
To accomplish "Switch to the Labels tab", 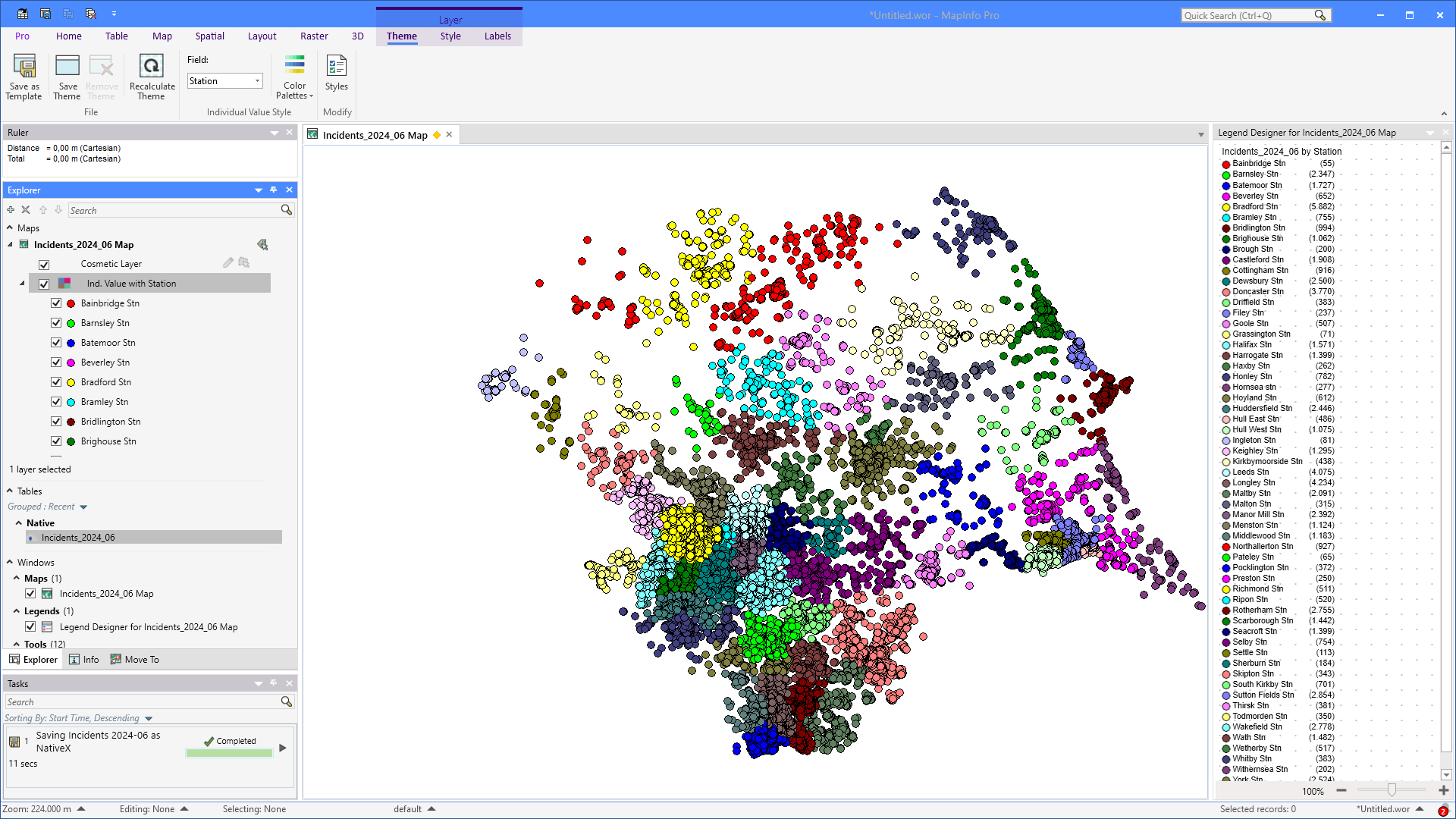I will [497, 36].
